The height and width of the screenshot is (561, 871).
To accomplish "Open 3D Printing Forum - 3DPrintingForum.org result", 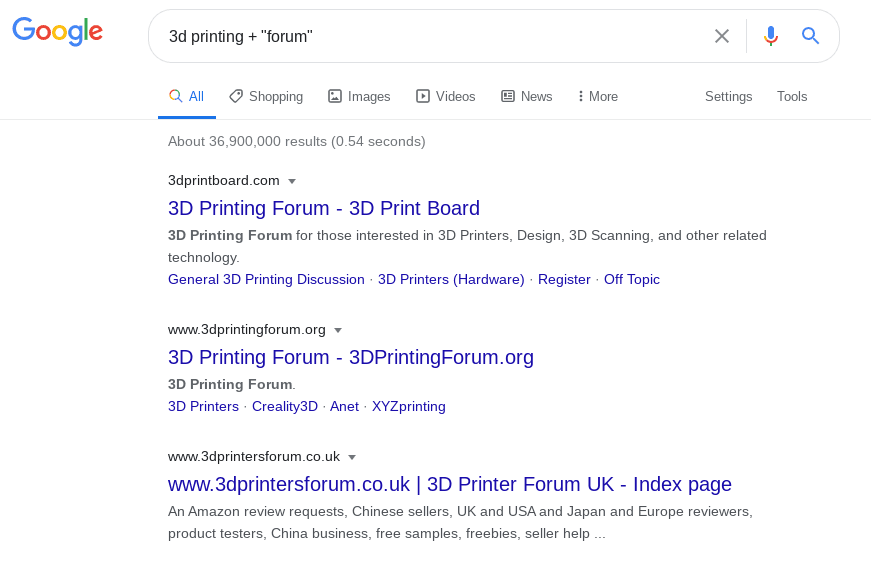I will (x=351, y=357).
